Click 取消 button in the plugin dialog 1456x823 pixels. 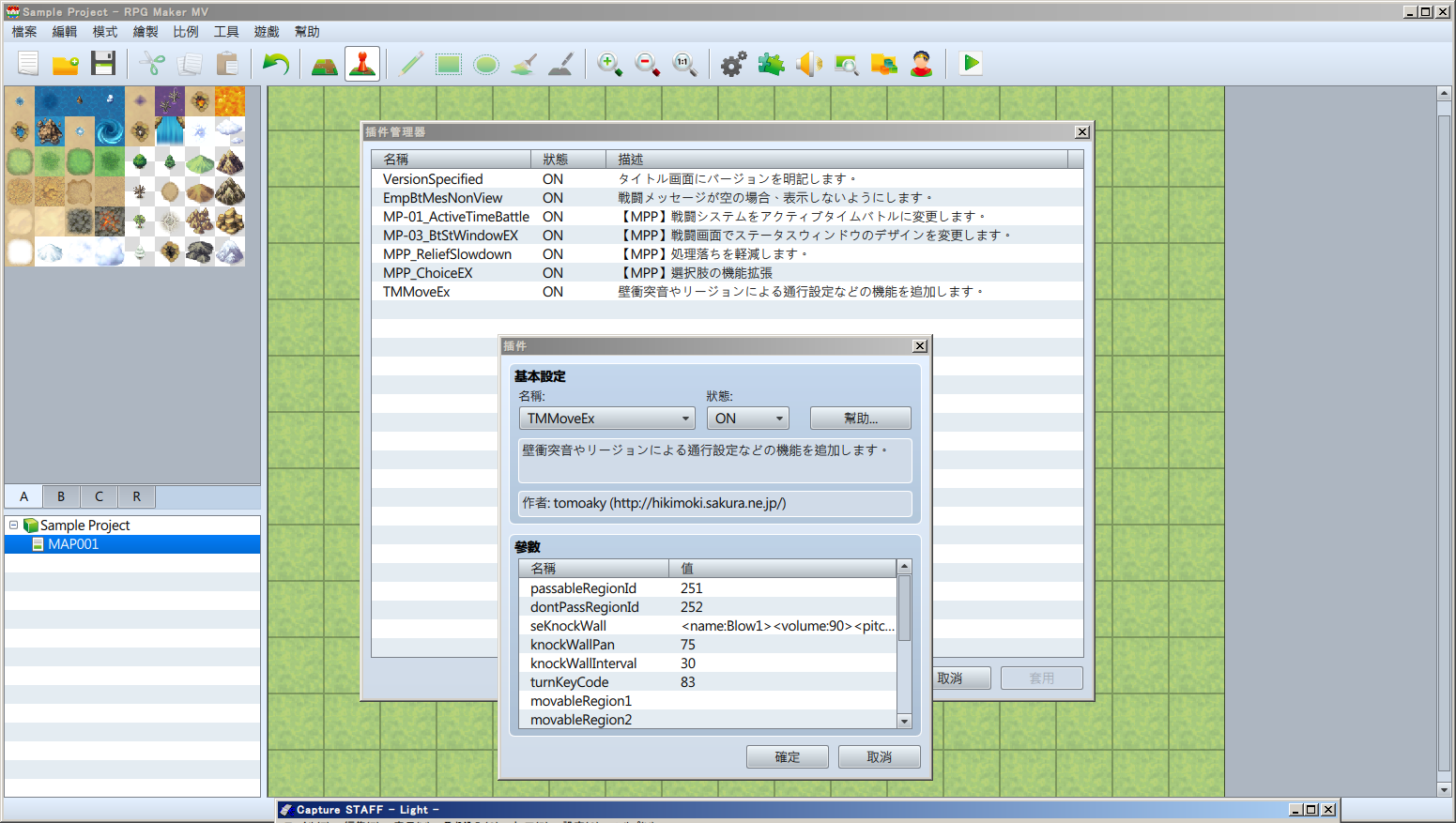pos(880,757)
